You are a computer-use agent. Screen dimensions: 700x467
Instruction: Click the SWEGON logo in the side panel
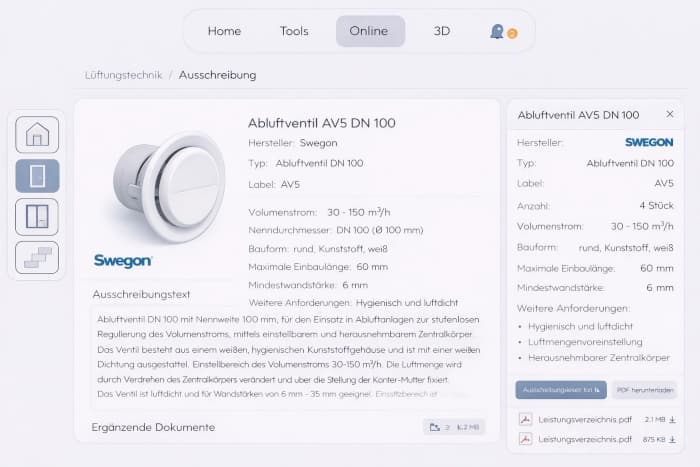pyautogui.click(x=649, y=142)
